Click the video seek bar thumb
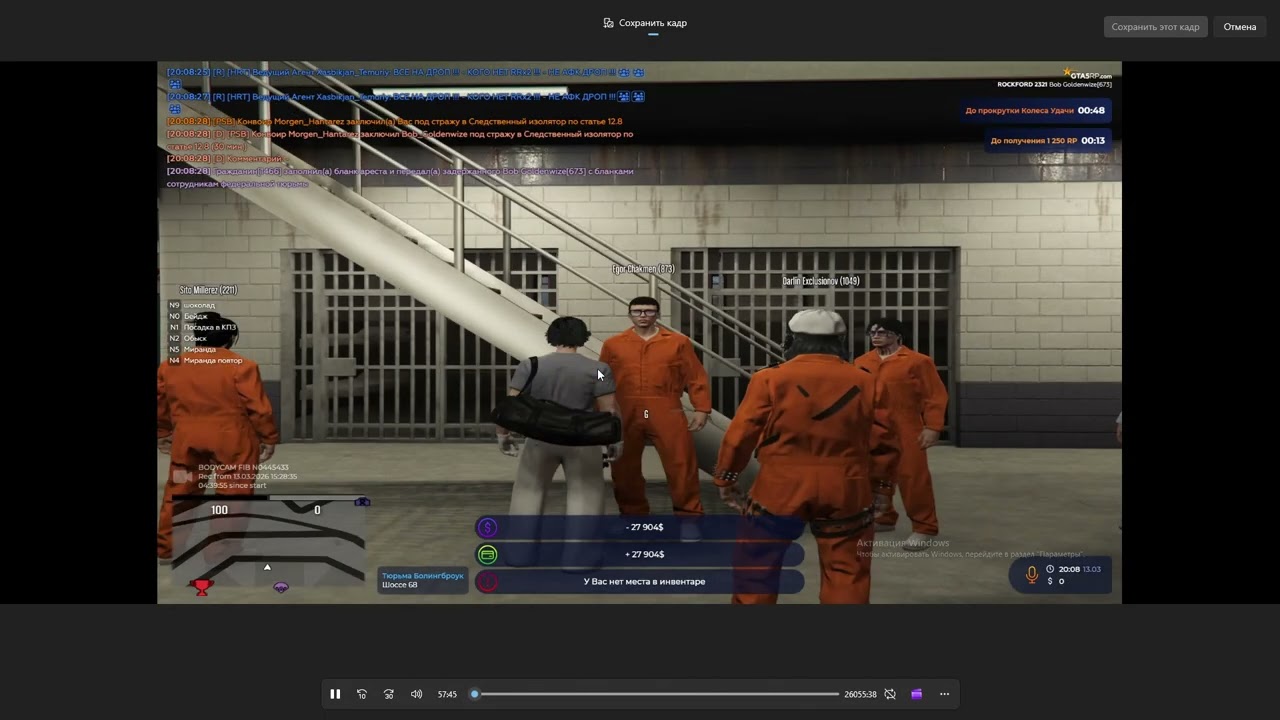 click(x=475, y=694)
